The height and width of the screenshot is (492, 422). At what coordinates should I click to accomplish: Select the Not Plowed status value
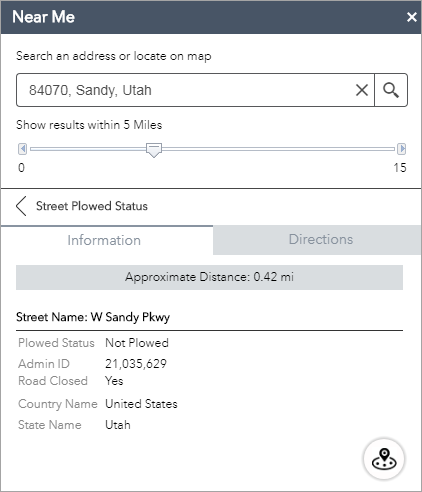pyautogui.click(x=137, y=343)
